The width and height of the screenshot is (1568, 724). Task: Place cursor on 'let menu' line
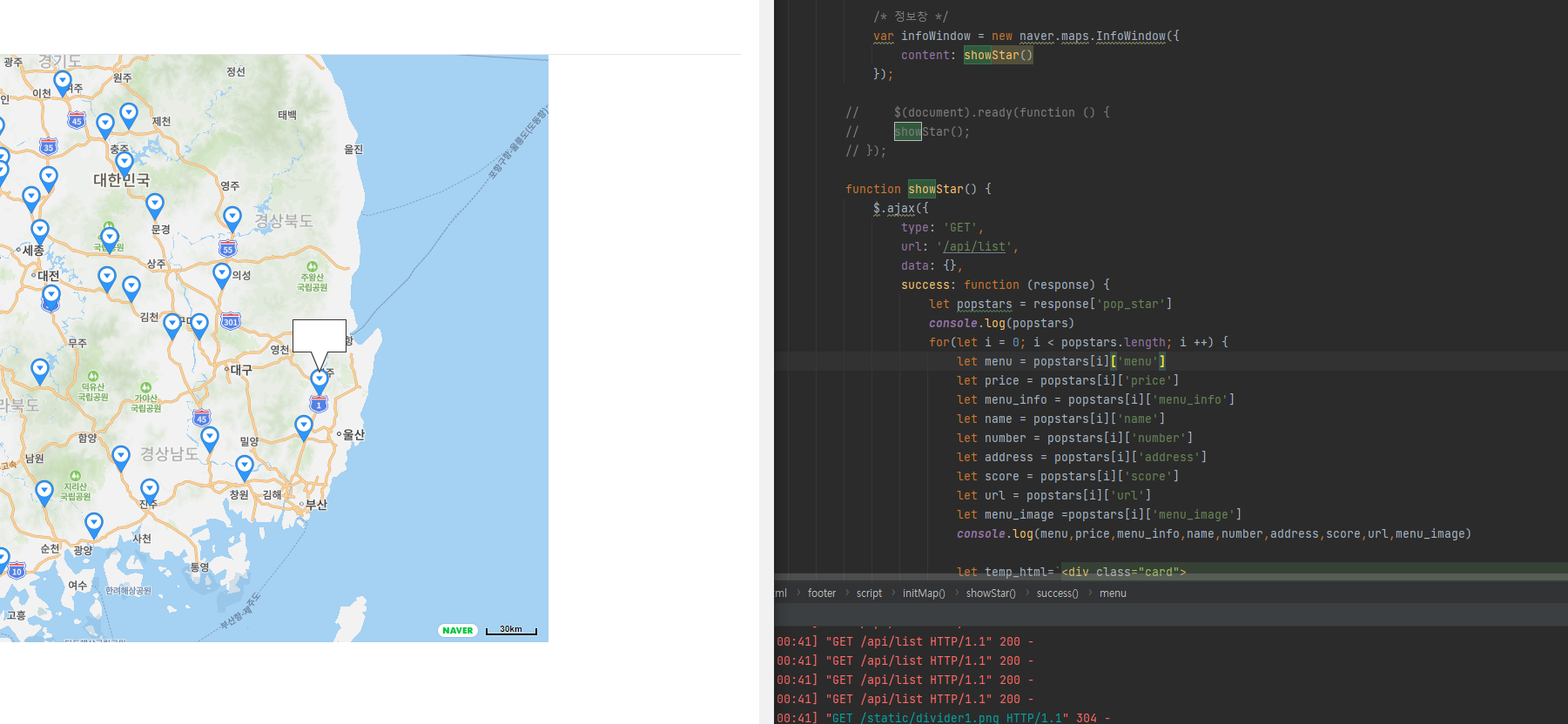click(1061, 362)
